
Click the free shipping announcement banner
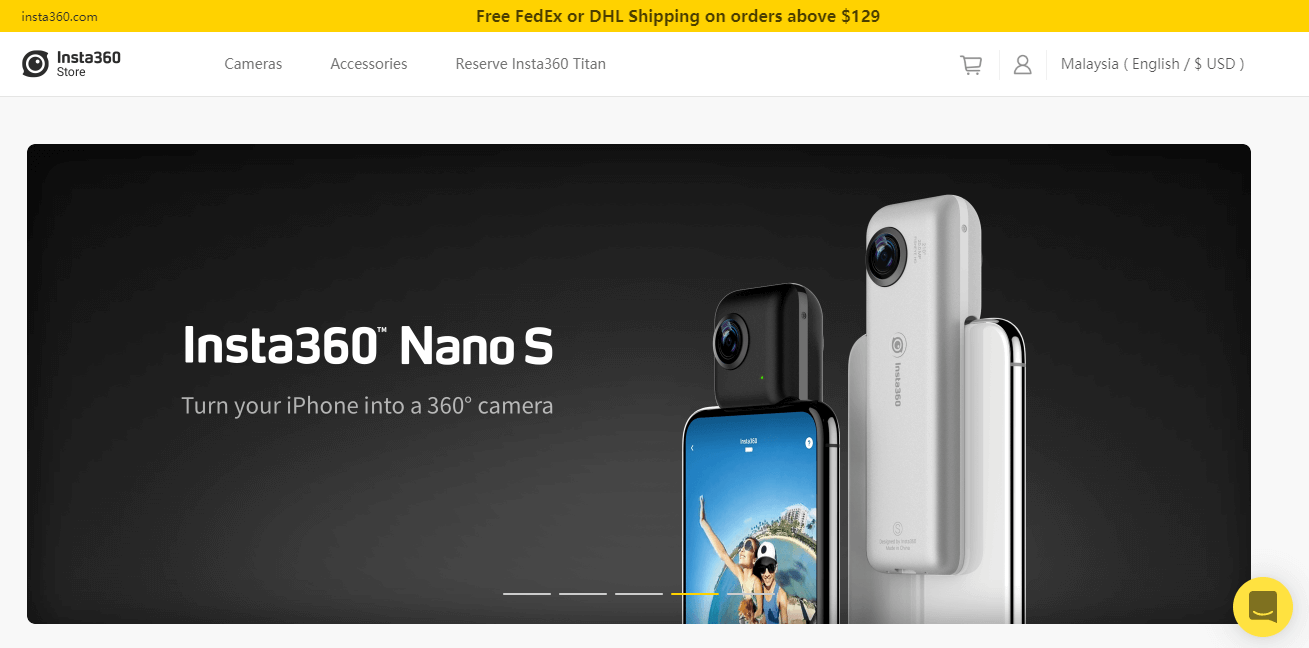[x=678, y=16]
